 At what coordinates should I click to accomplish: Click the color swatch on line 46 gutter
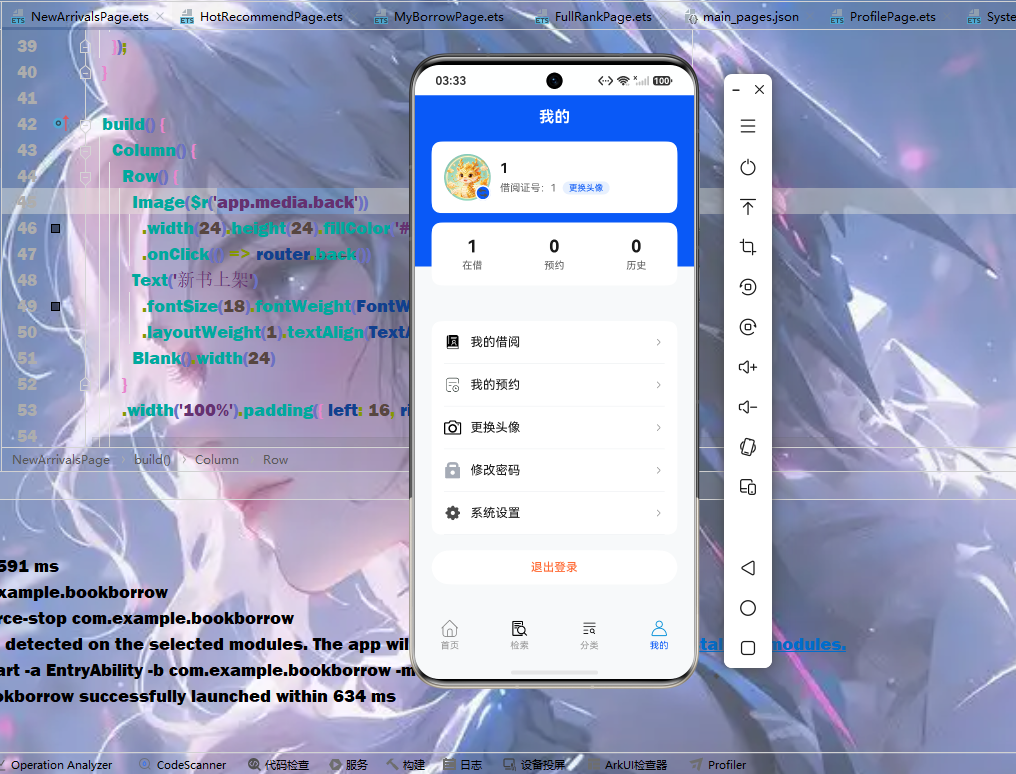click(x=56, y=228)
